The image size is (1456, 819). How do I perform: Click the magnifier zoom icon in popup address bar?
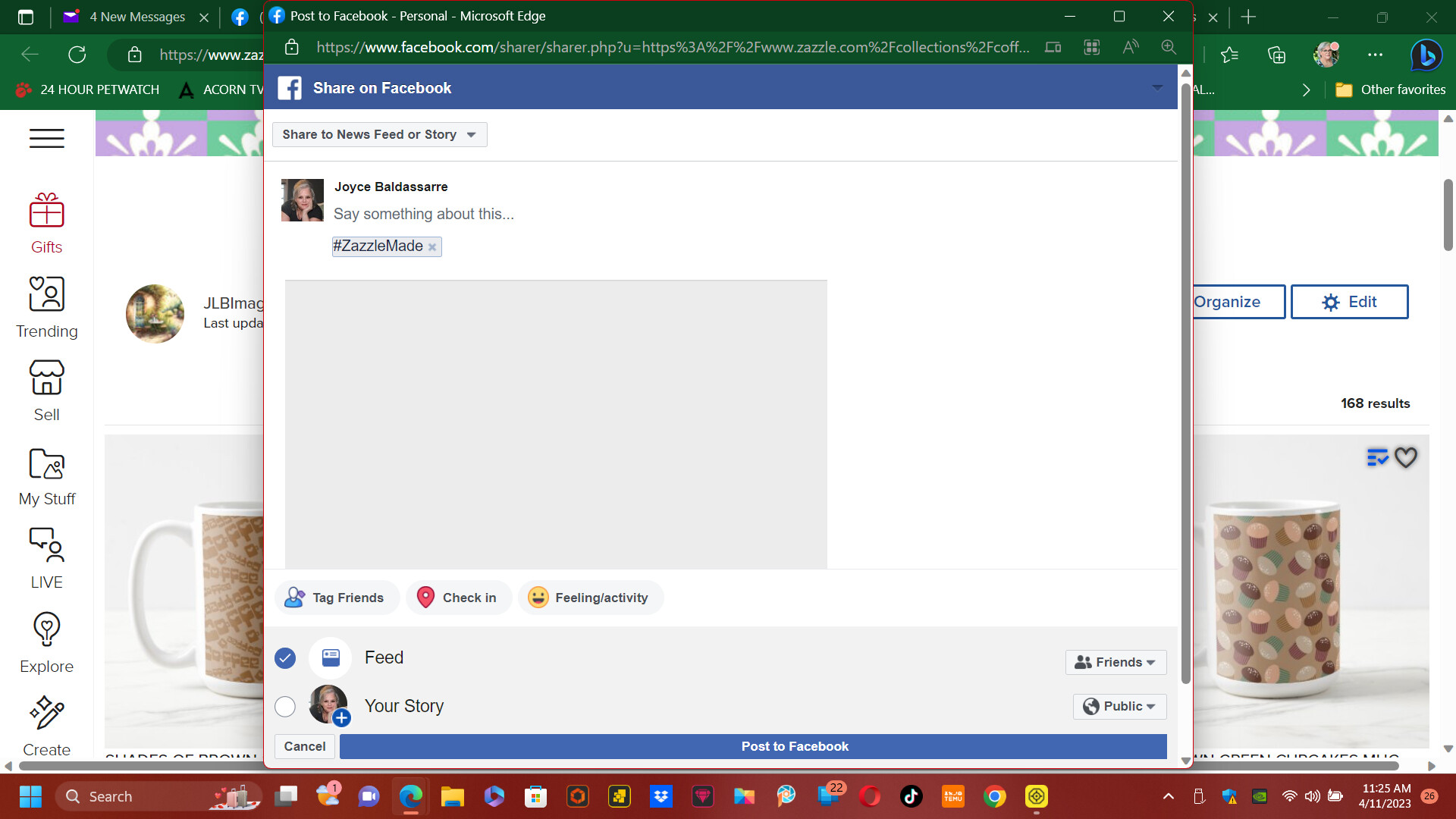(1169, 47)
